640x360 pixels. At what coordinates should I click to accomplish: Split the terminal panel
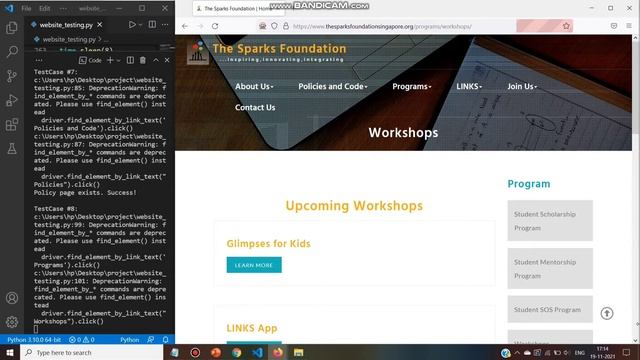click(130, 60)
